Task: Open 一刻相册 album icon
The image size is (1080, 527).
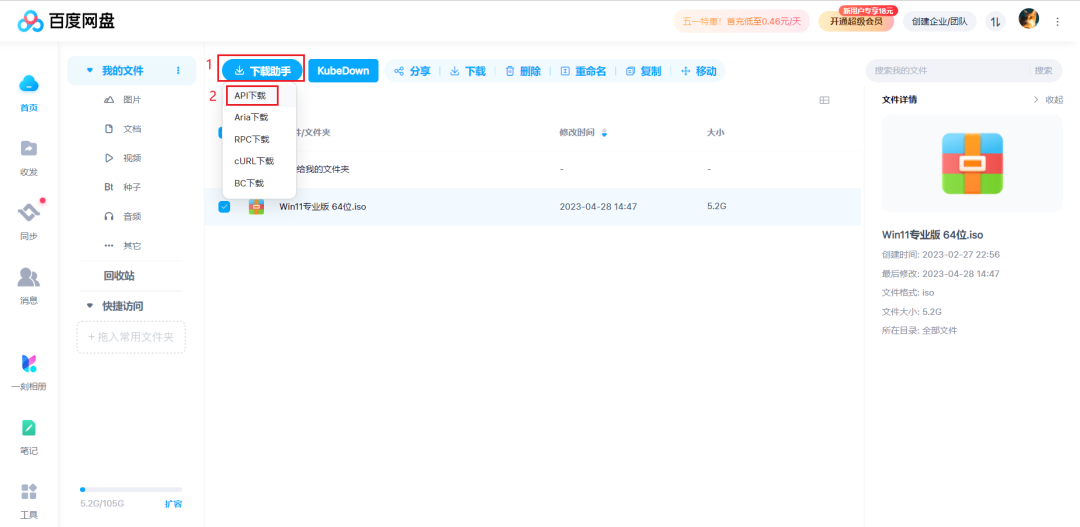Action: point(29,364)
